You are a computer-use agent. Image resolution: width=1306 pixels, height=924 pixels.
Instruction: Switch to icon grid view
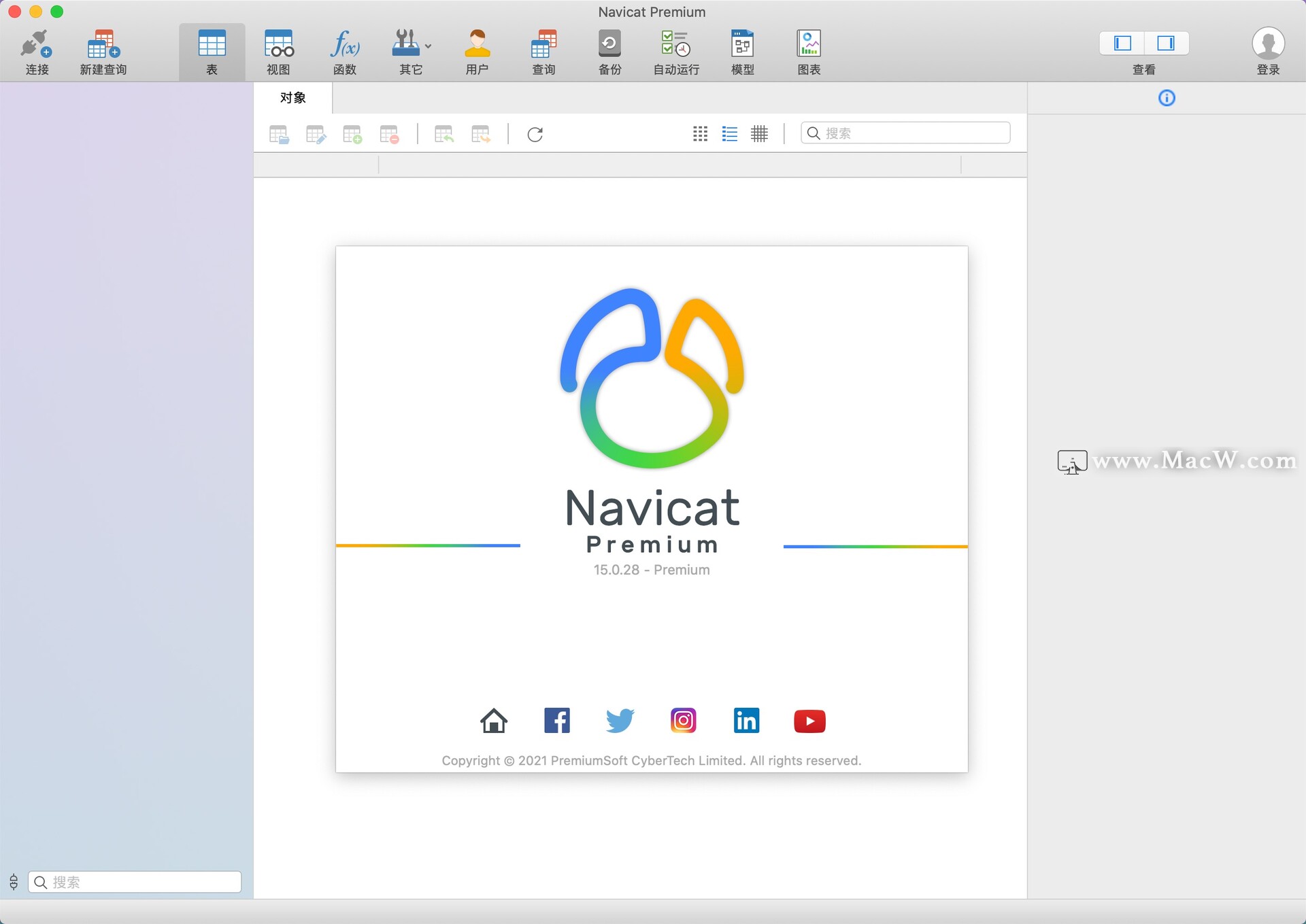pyautogui.click(x=700, y=134)
